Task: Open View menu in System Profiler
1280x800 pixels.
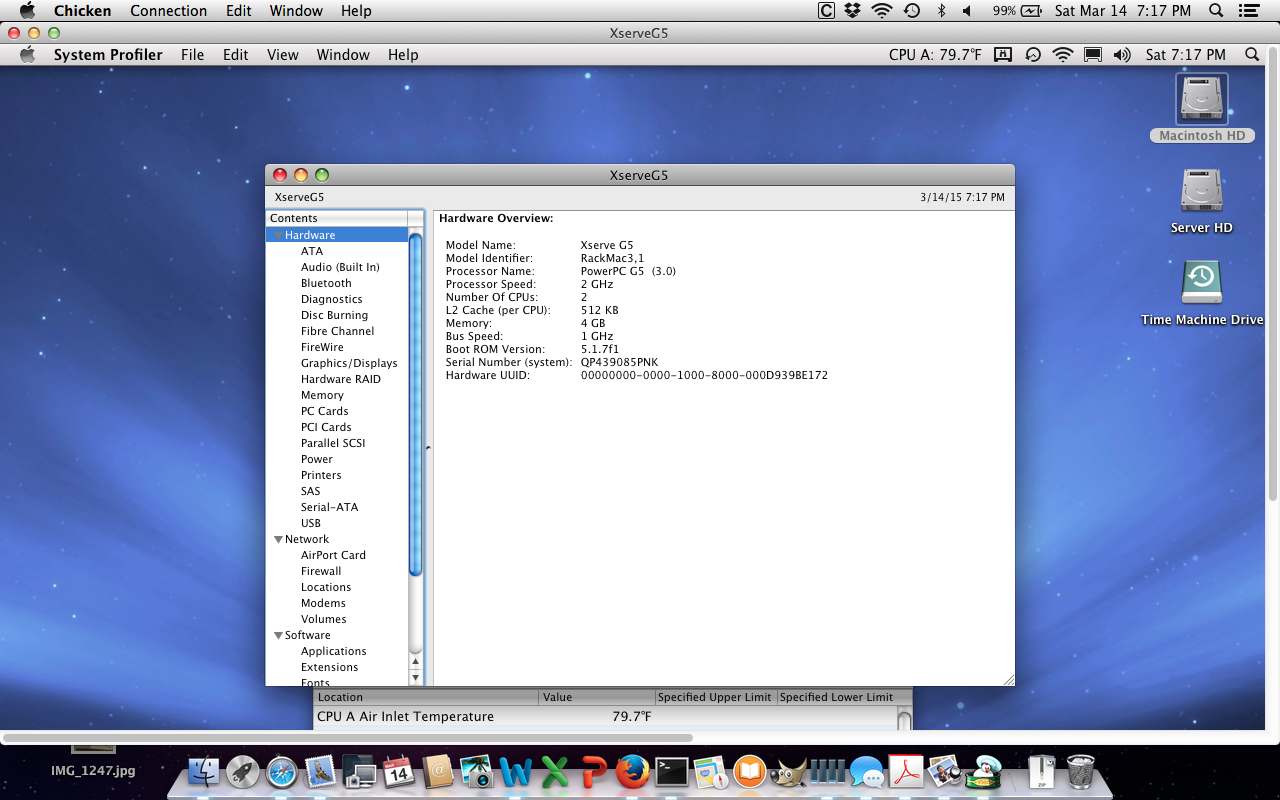Action: (x=282, y=55)
